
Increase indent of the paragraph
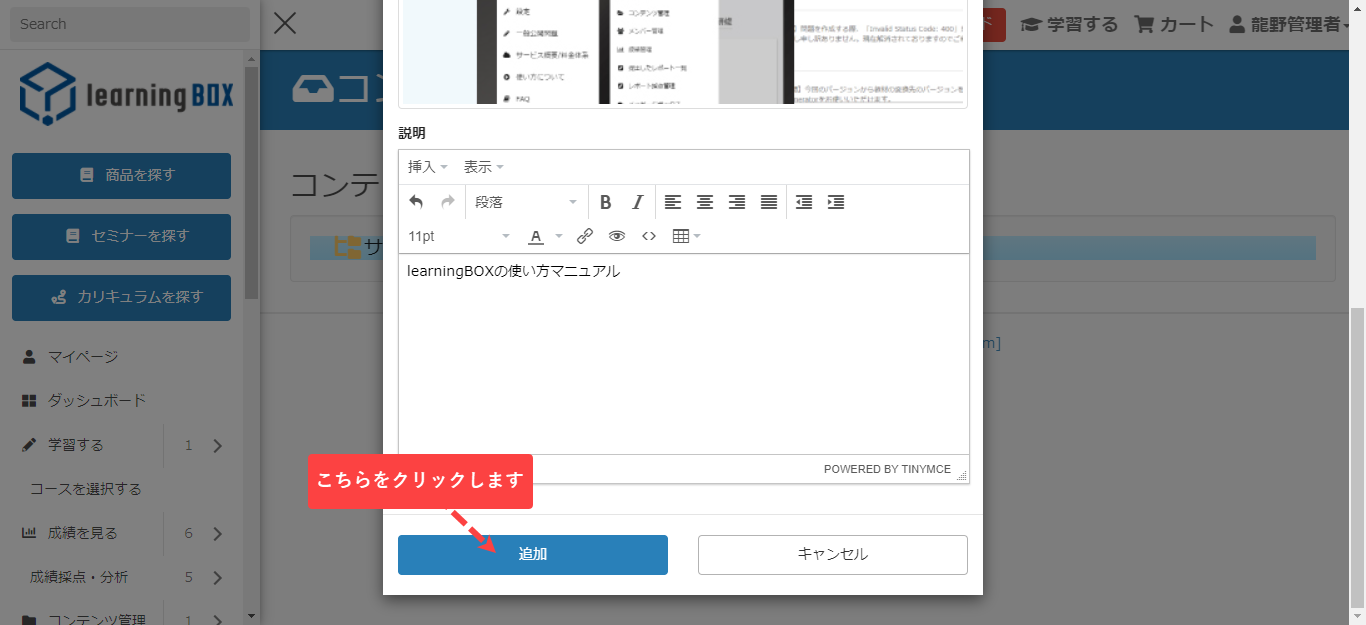pos(836,202)
